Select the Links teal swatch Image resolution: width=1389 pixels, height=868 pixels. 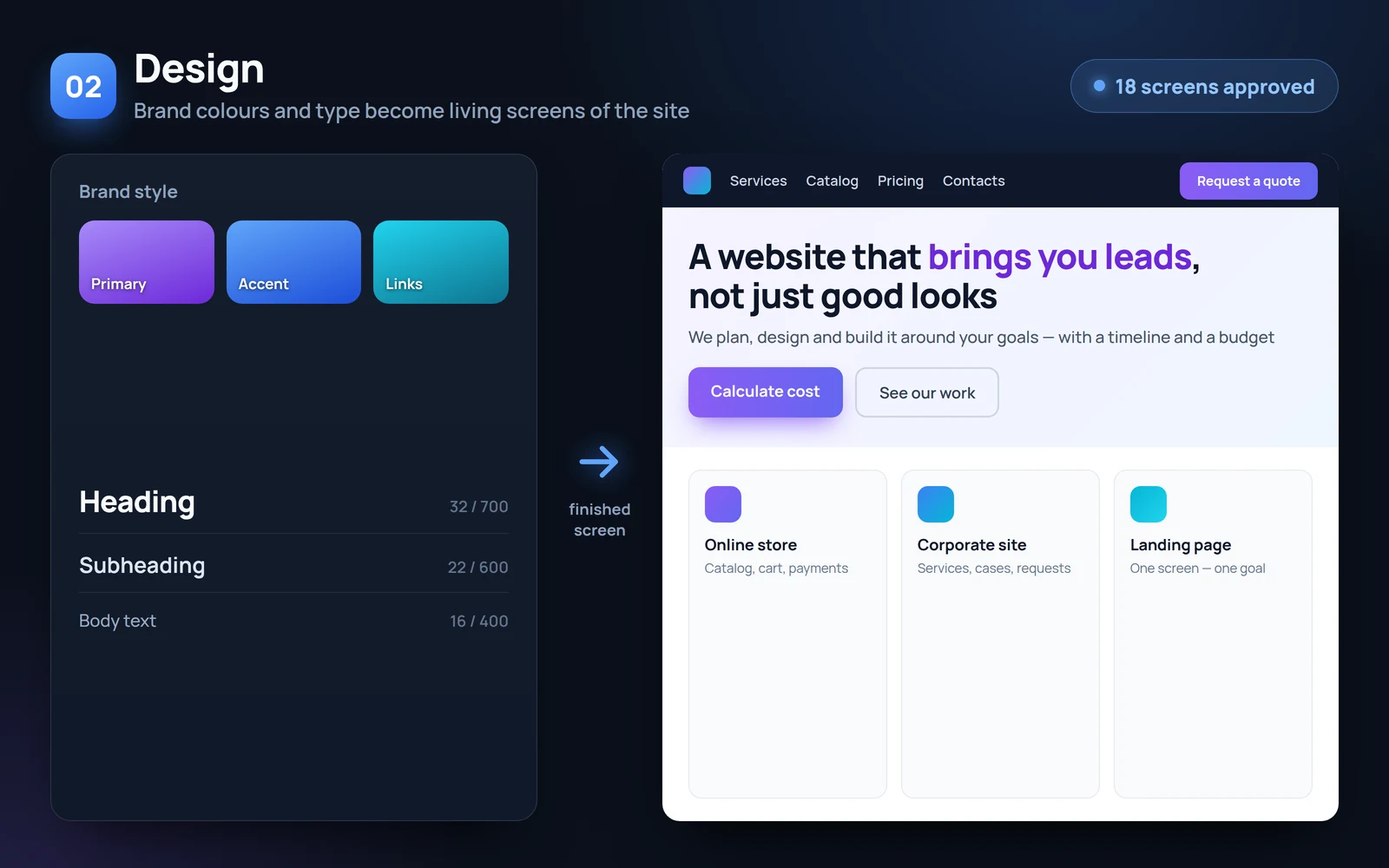(x=441, y=262)
